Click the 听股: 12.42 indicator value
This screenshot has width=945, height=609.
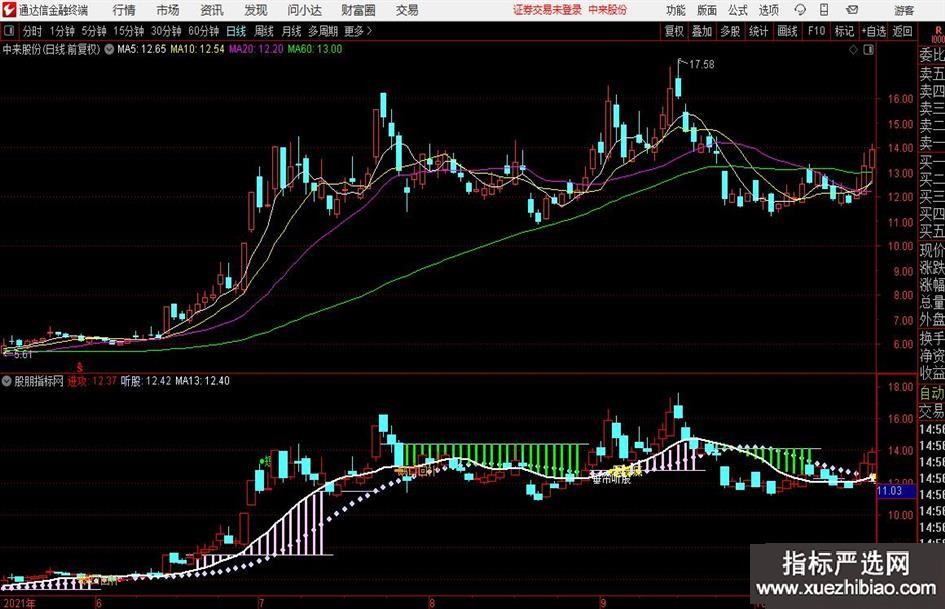(146, 381)
